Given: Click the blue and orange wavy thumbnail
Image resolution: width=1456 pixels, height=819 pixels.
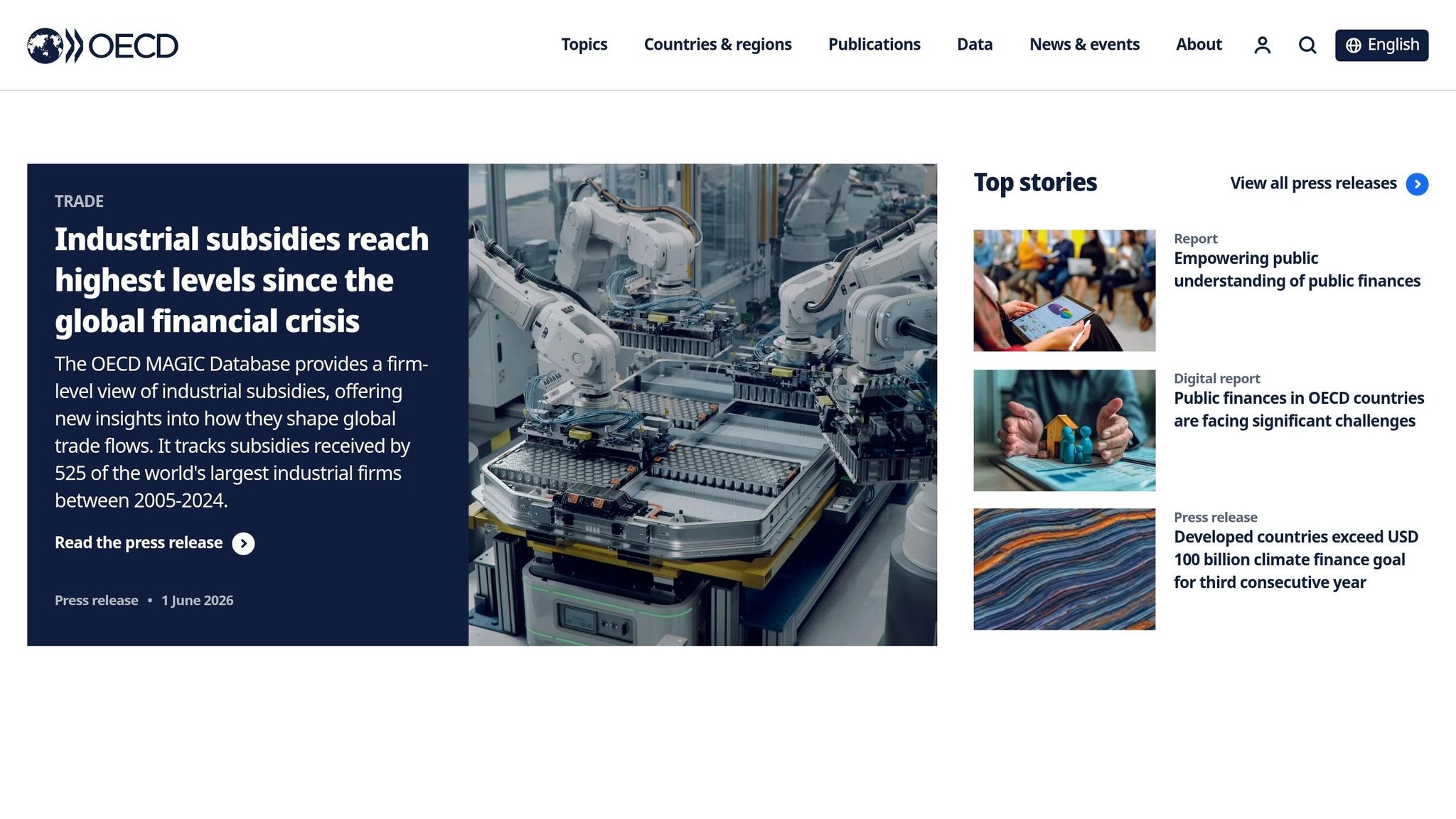Looking at the screenshot, I should click(1064, 569).
